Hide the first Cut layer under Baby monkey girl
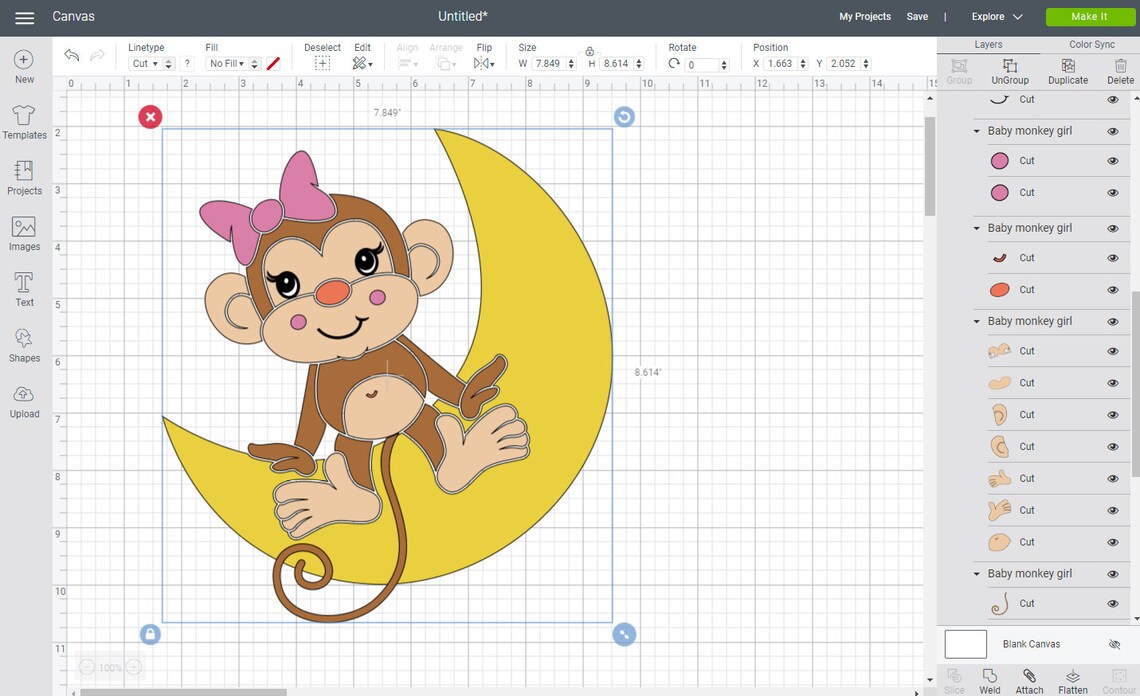This screenshot has width=1140, height=696. tap(1112, 160)
